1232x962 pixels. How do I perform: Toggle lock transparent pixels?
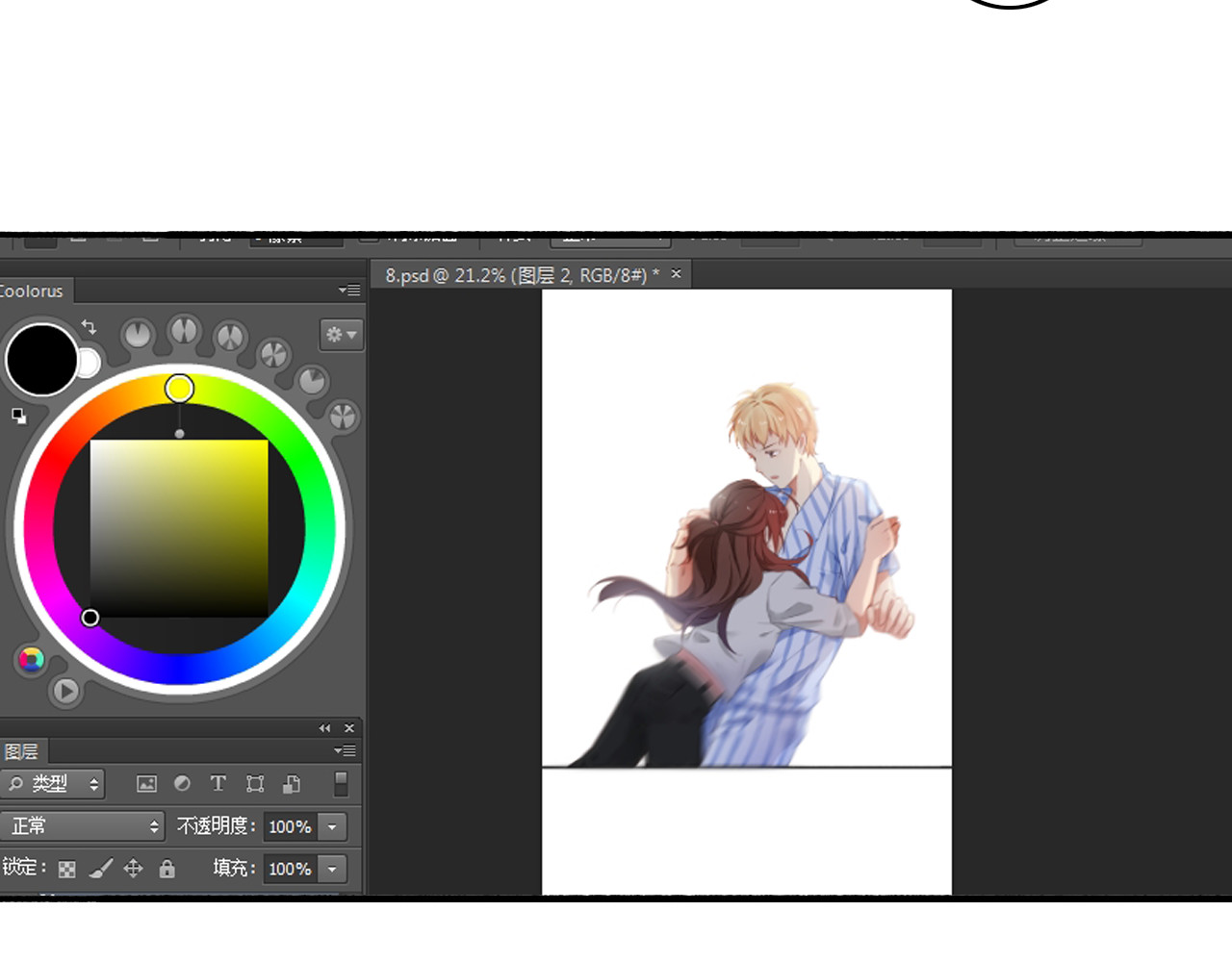66,869
